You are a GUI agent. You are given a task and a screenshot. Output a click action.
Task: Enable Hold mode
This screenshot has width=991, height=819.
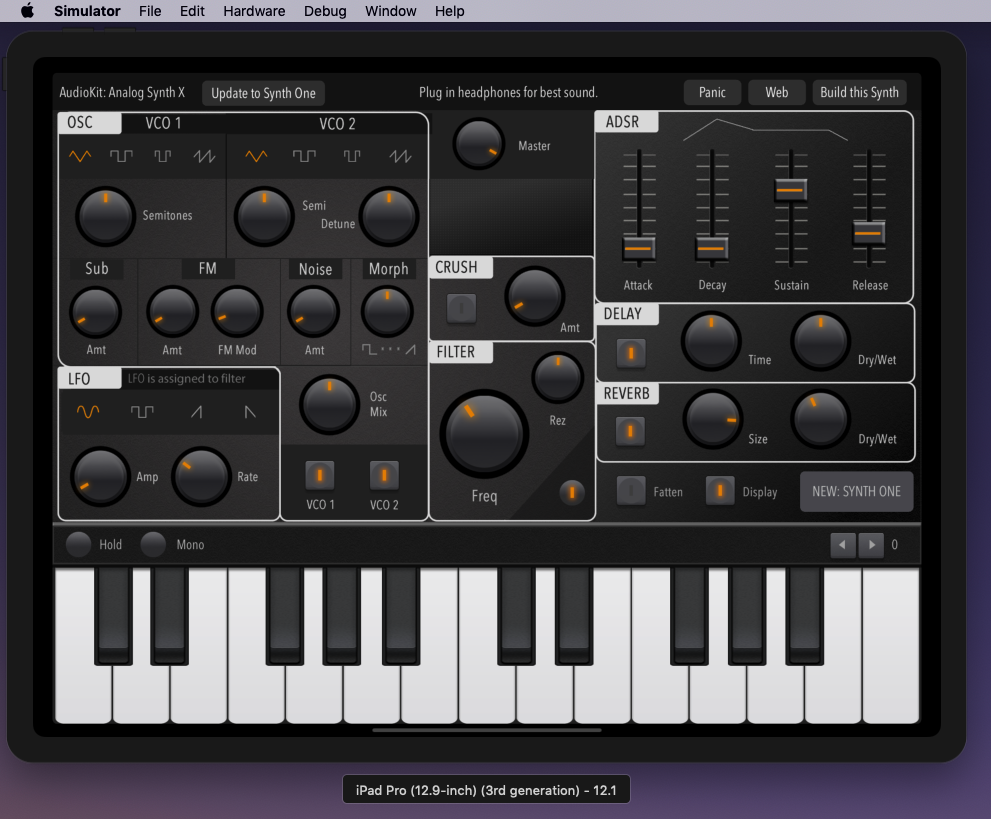(78, 544)
